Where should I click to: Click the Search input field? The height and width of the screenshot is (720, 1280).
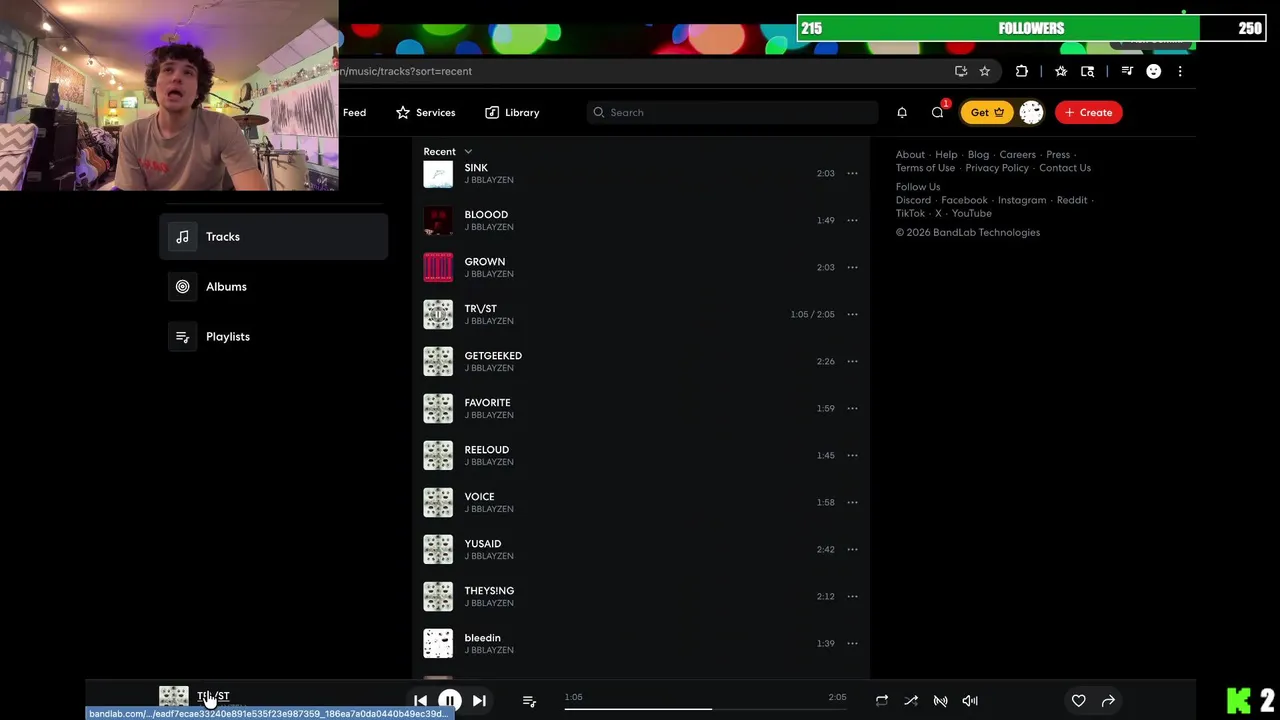(732, 113)
